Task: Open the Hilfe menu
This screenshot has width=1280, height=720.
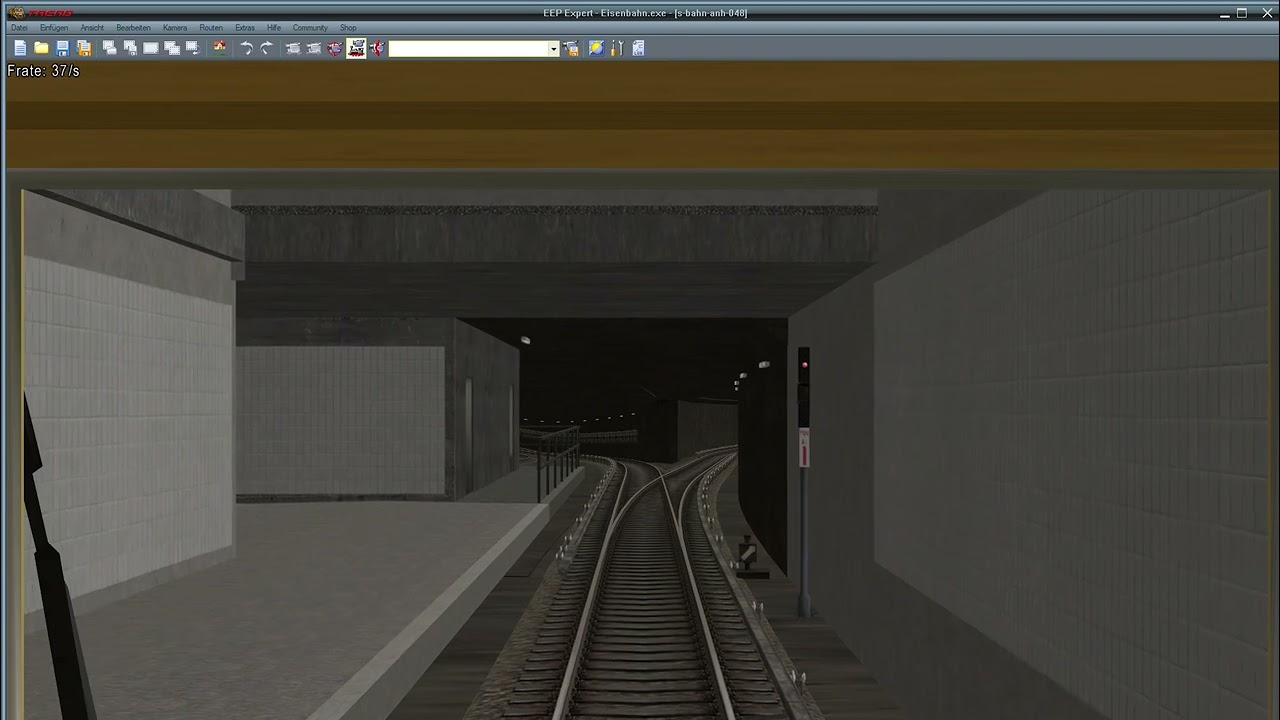Action: [274, 28]
